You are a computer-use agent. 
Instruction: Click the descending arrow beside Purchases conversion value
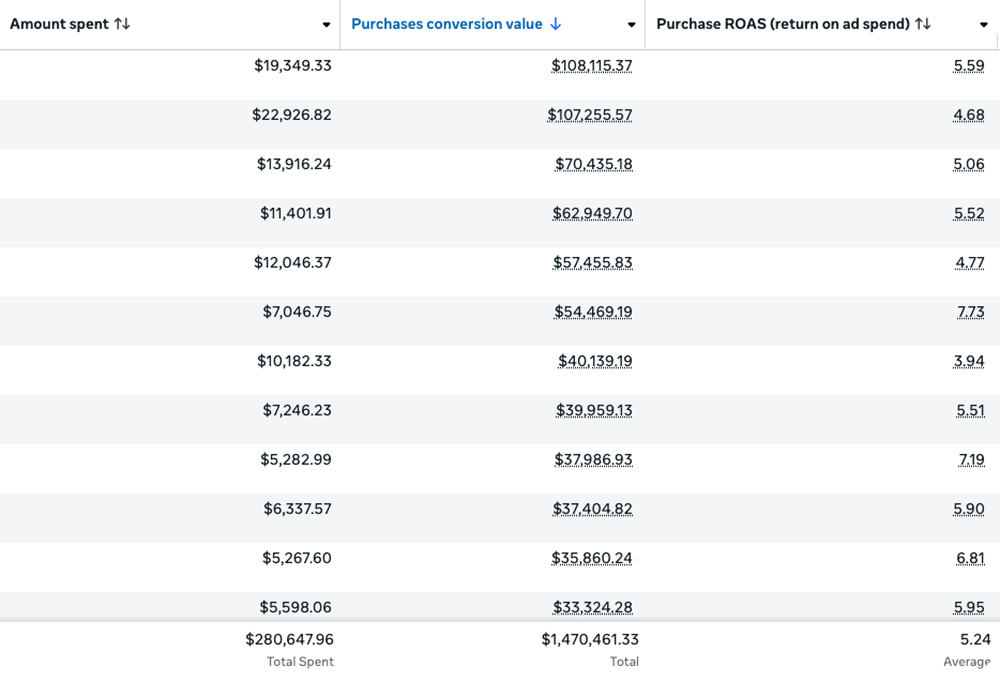[556, 24]
